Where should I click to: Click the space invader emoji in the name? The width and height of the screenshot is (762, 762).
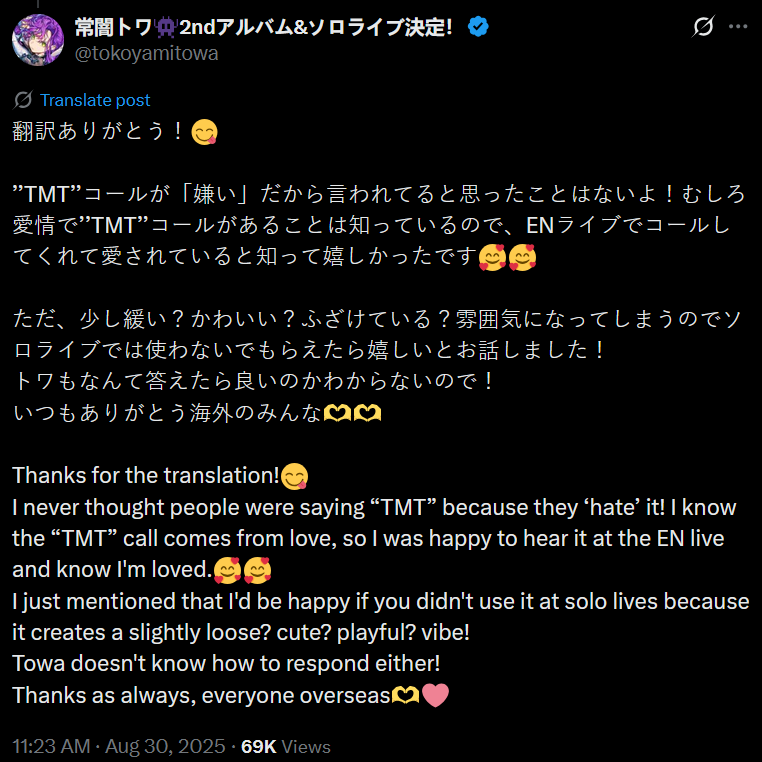coord(166,27)
